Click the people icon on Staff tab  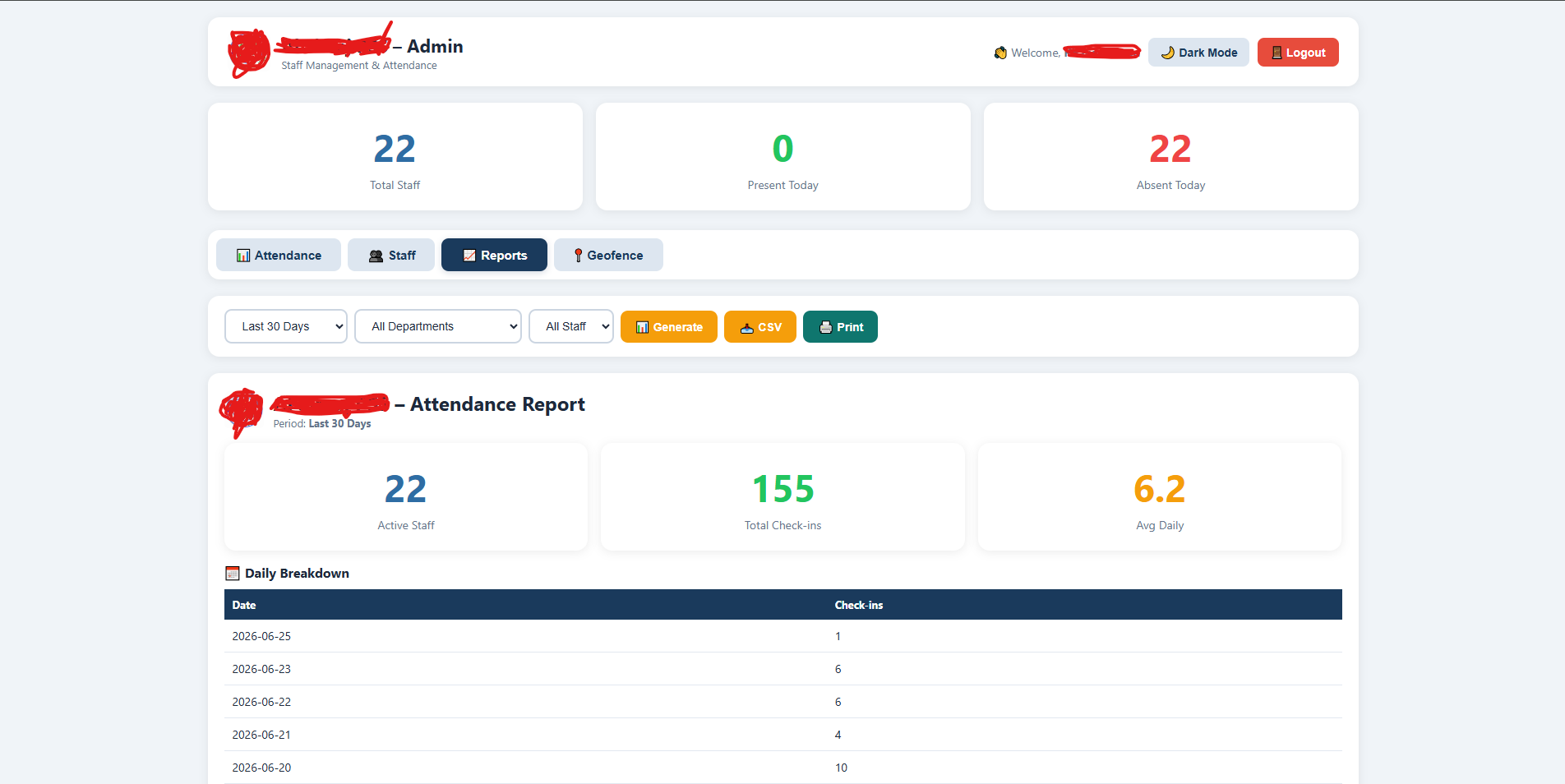coord(376,256)
